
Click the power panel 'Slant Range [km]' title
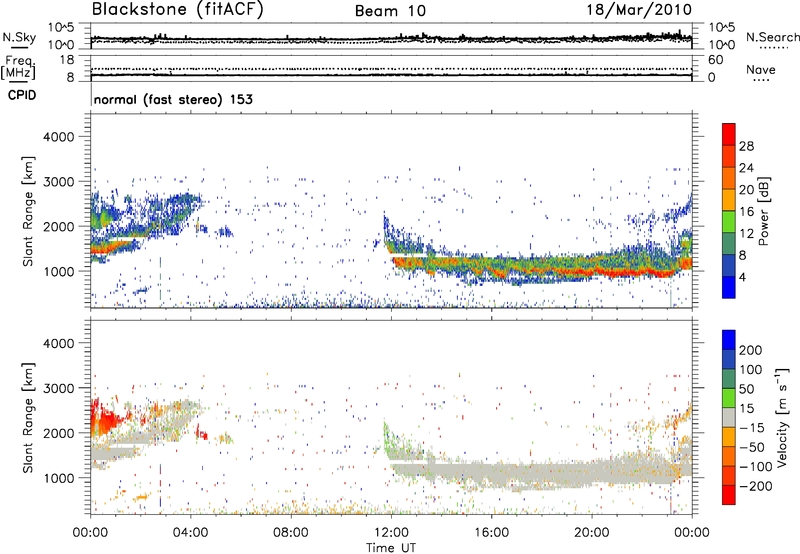[28, 211]
